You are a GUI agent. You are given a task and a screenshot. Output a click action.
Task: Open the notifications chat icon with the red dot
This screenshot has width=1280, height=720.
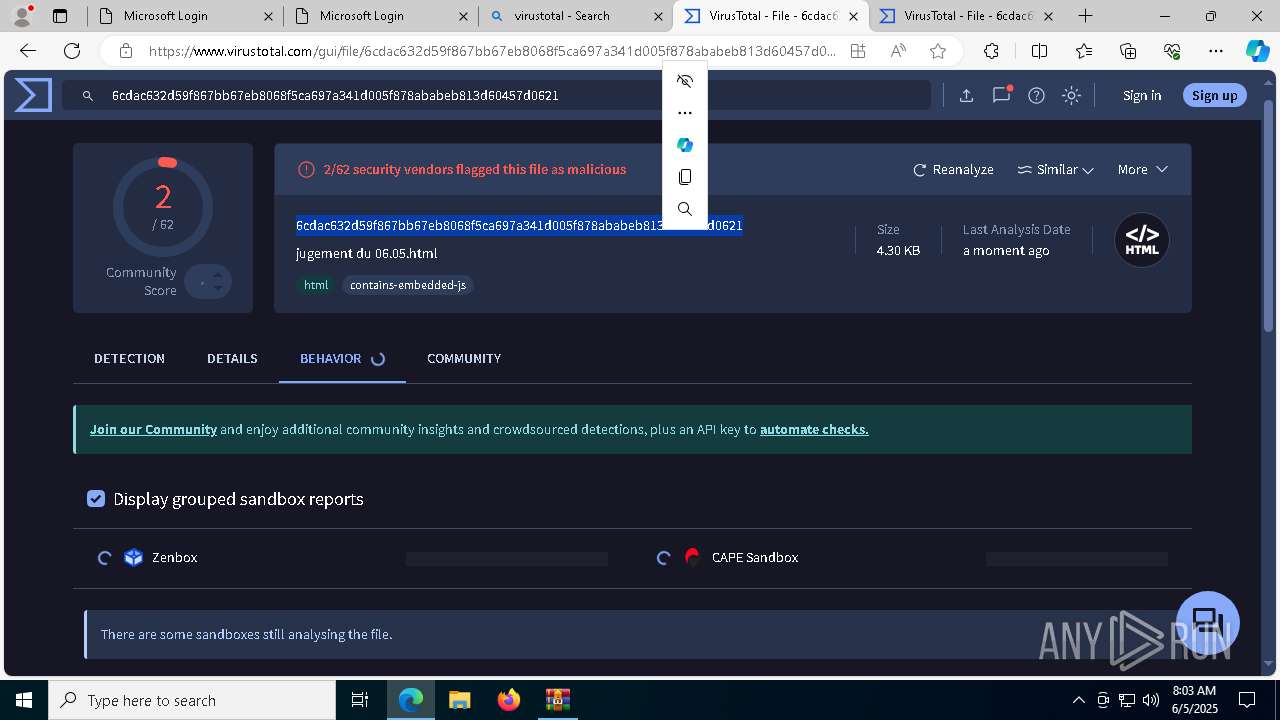pos(1001,95)
